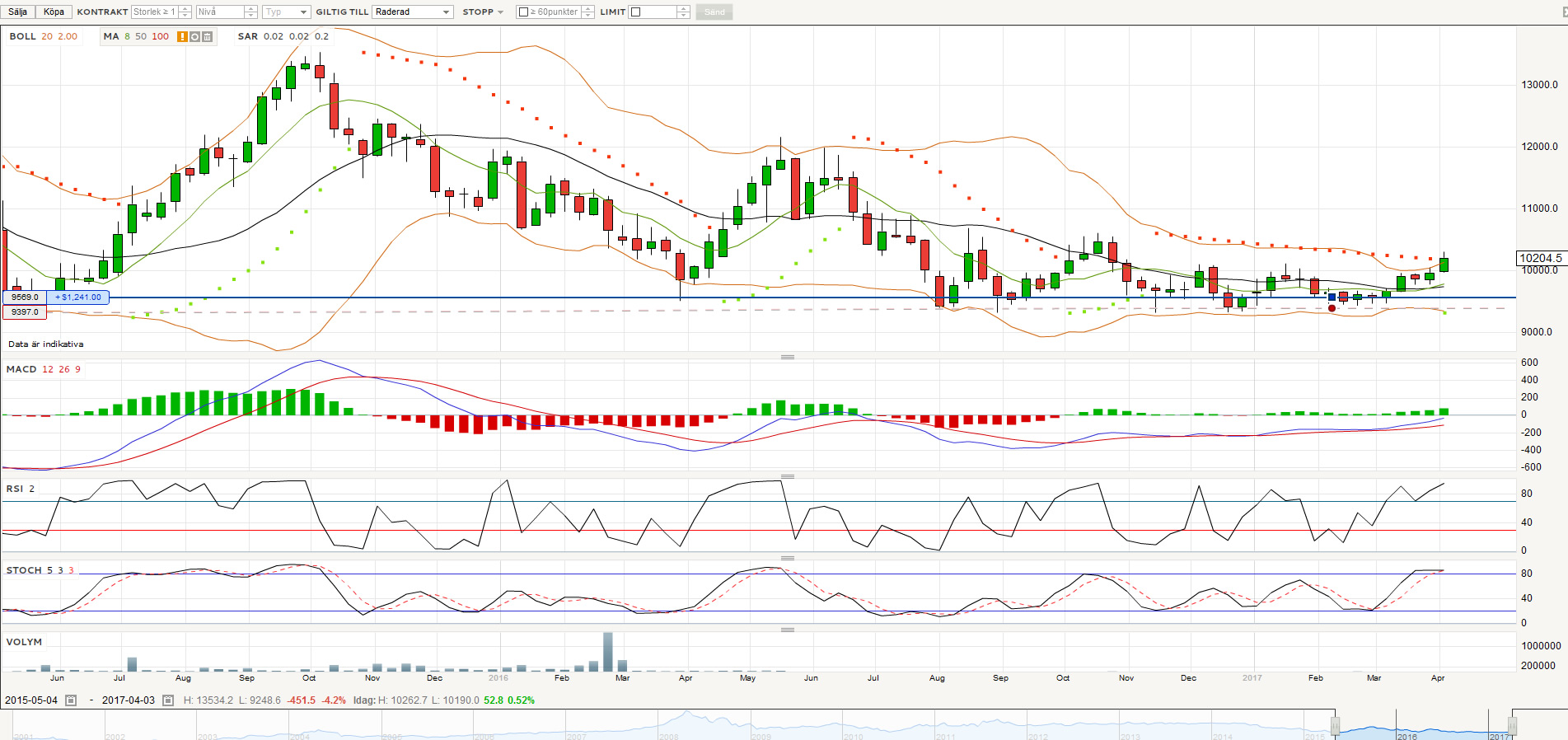Tick the LIMIT checkbox

(635, 12)
